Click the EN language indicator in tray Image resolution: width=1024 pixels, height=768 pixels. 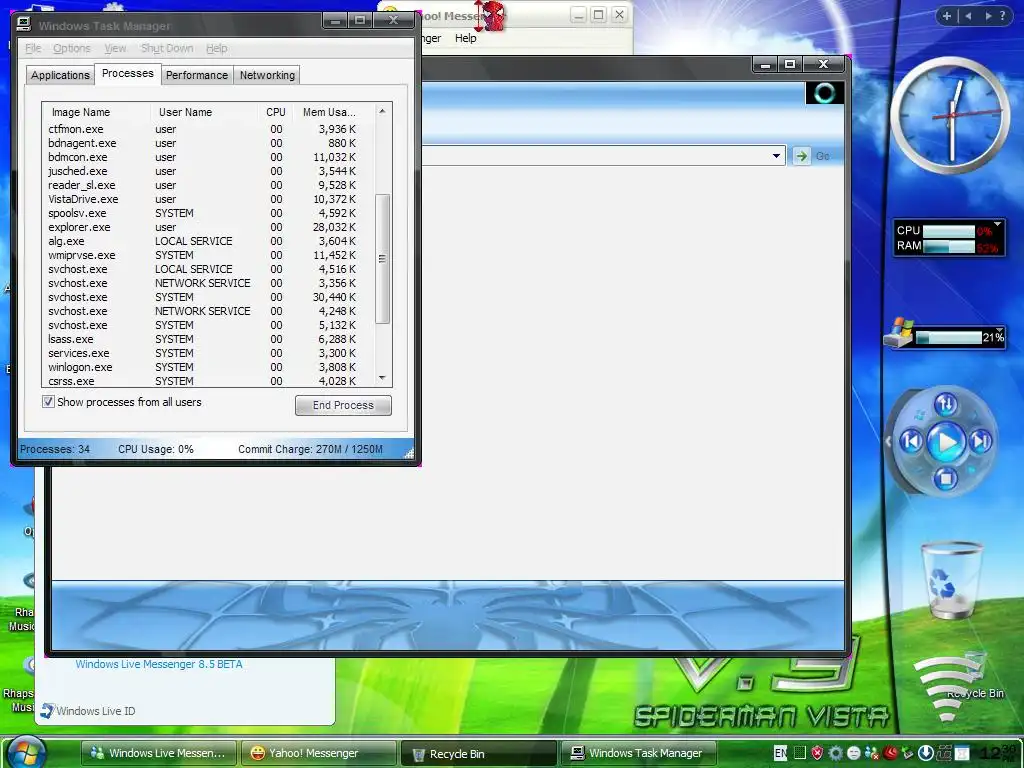click(780, 753)
